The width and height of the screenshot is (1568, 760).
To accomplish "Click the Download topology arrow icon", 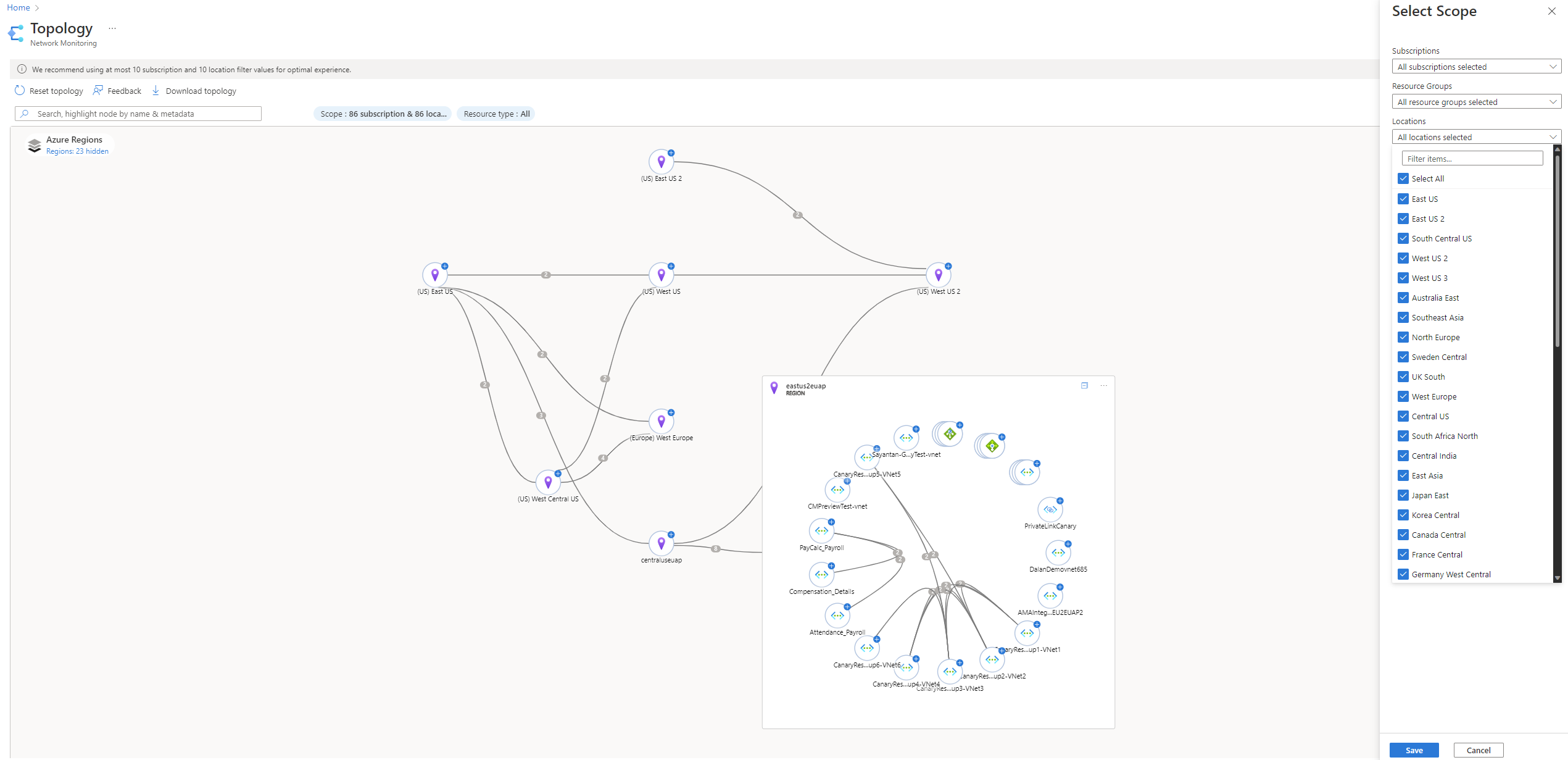I will pos(156,91).
